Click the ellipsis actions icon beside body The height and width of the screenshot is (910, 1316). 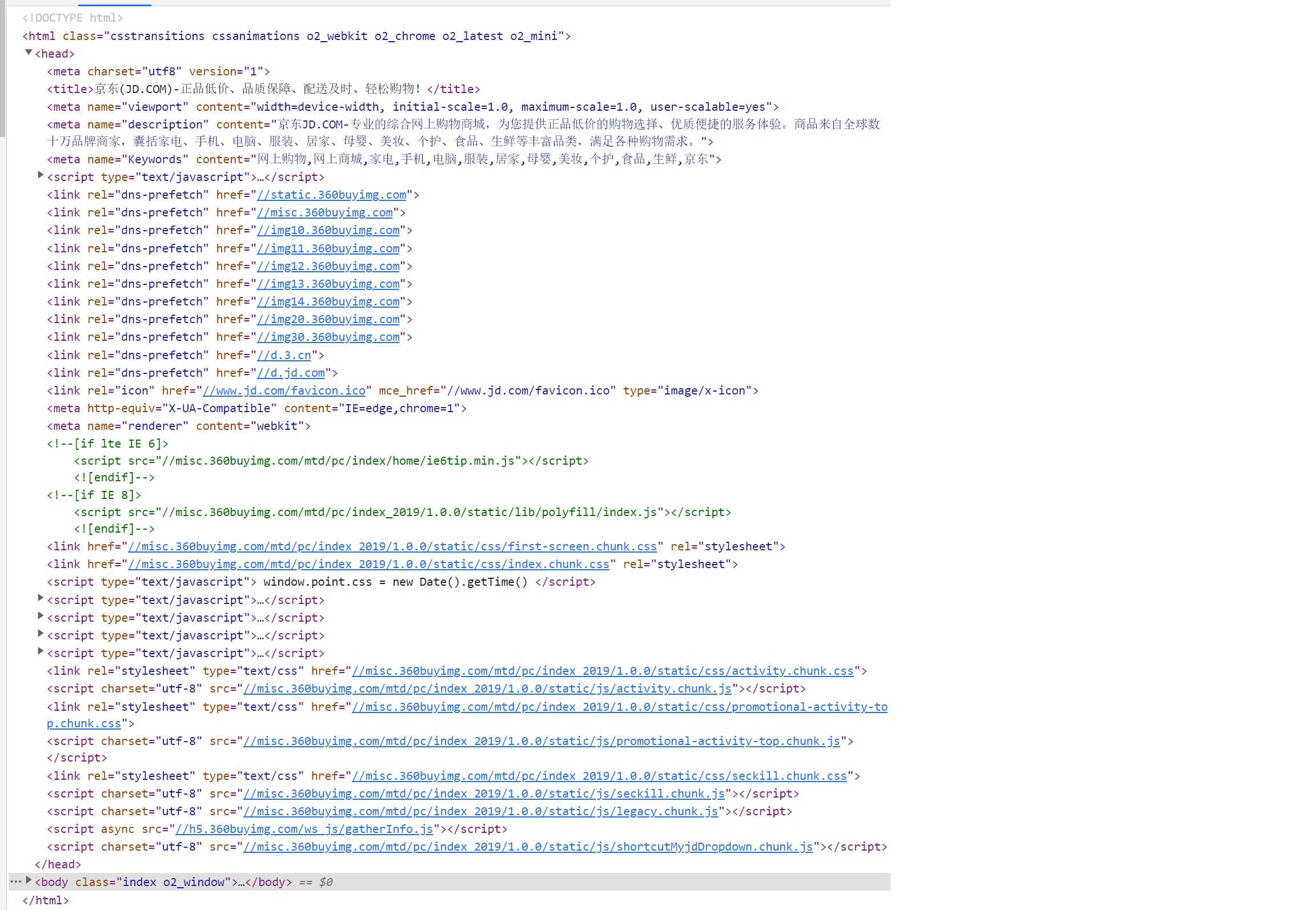(15, 881)
